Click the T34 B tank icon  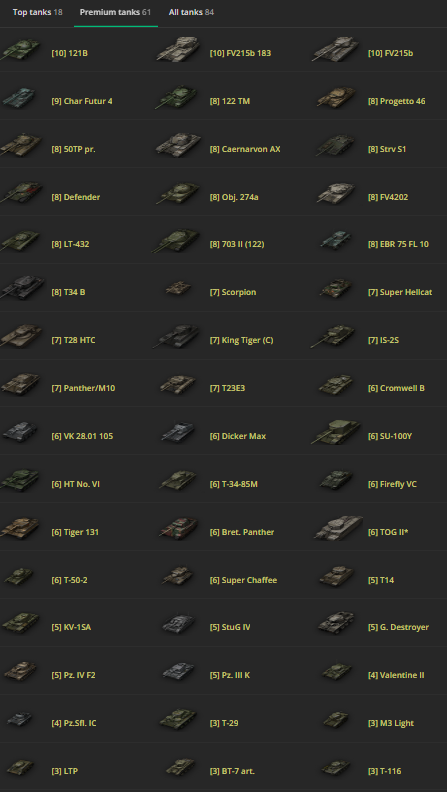[x=22, y=288]
